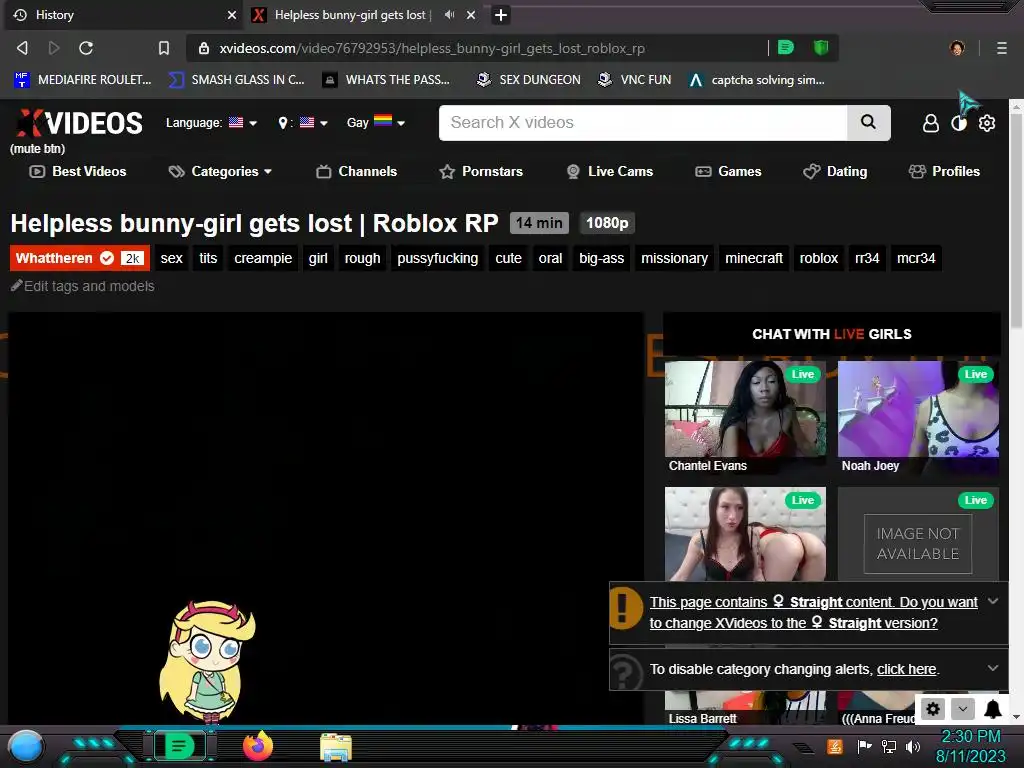Mute the audio of the playing tab
The width and height of the screenshot is (1024, 768).
coord(449,14)
